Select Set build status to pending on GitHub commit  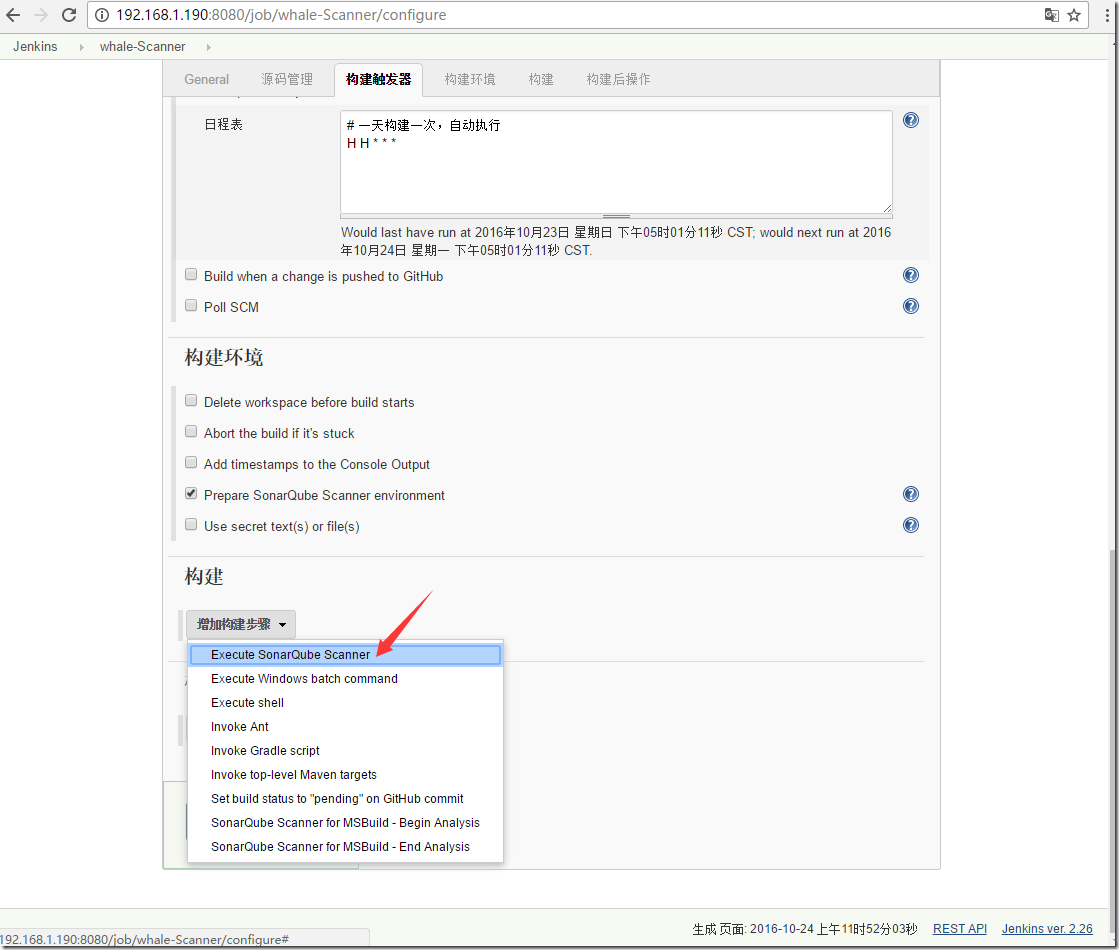click(345, 799)
